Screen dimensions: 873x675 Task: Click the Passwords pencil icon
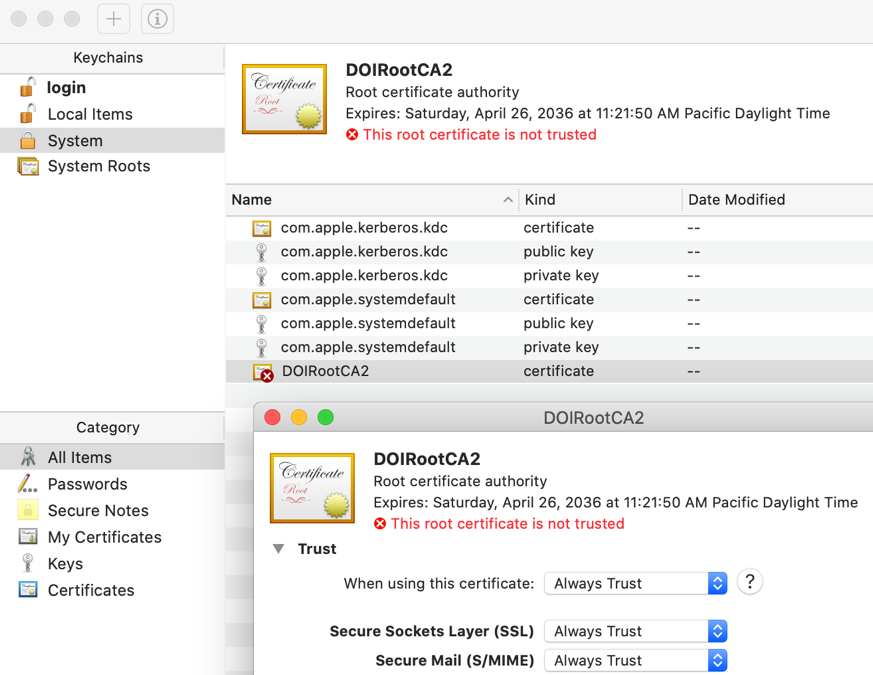pos(27,483)
